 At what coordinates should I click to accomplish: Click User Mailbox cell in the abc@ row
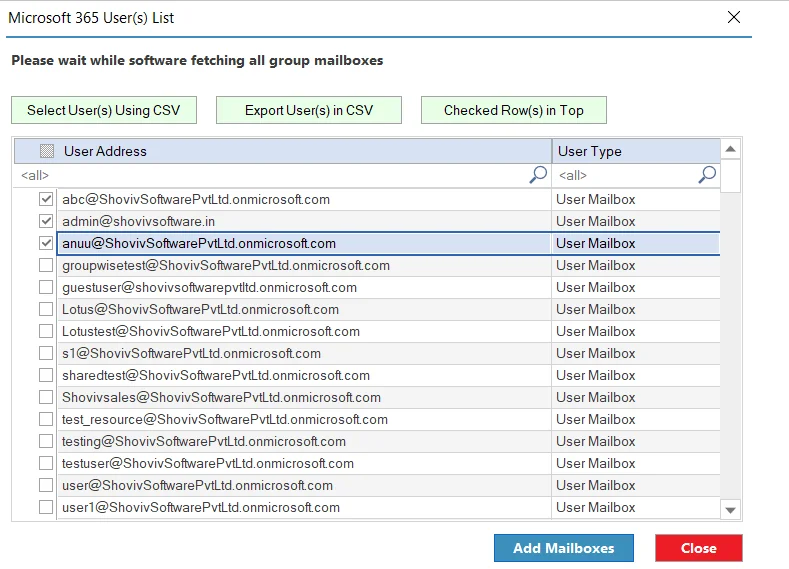636,199
